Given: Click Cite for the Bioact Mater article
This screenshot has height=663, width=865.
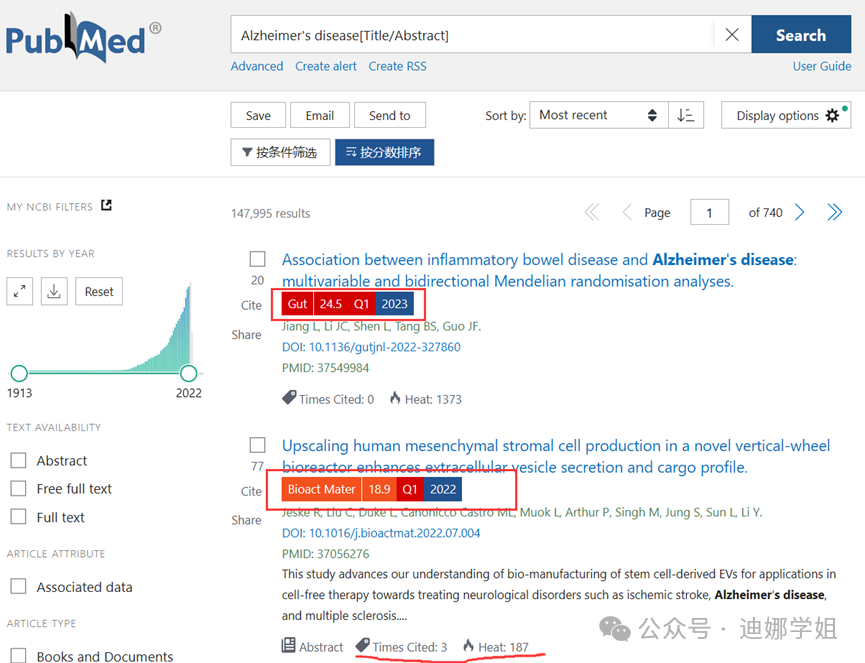Looking at the screenshot, I should [251, 491].
